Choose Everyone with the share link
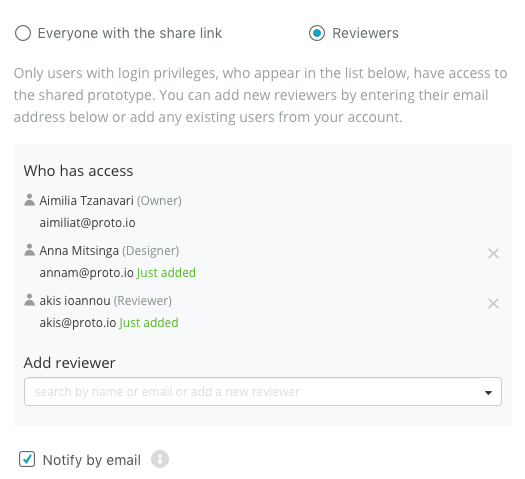The image size is (525, 479). point(23,33)
